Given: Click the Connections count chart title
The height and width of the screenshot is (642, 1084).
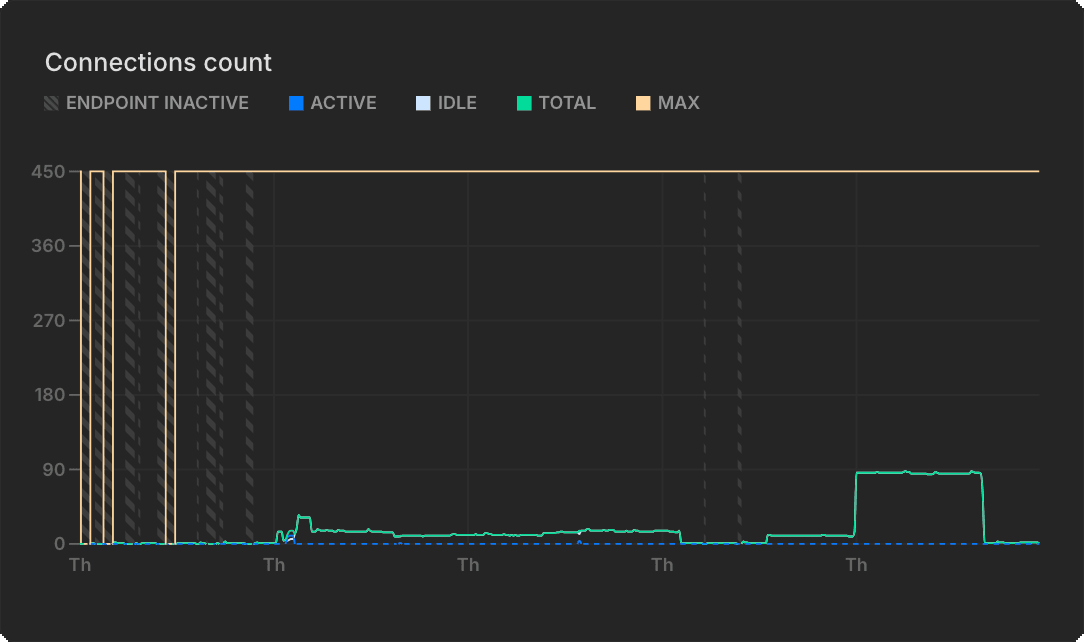Looking at the screenshot, I should [x=158, y=62].
